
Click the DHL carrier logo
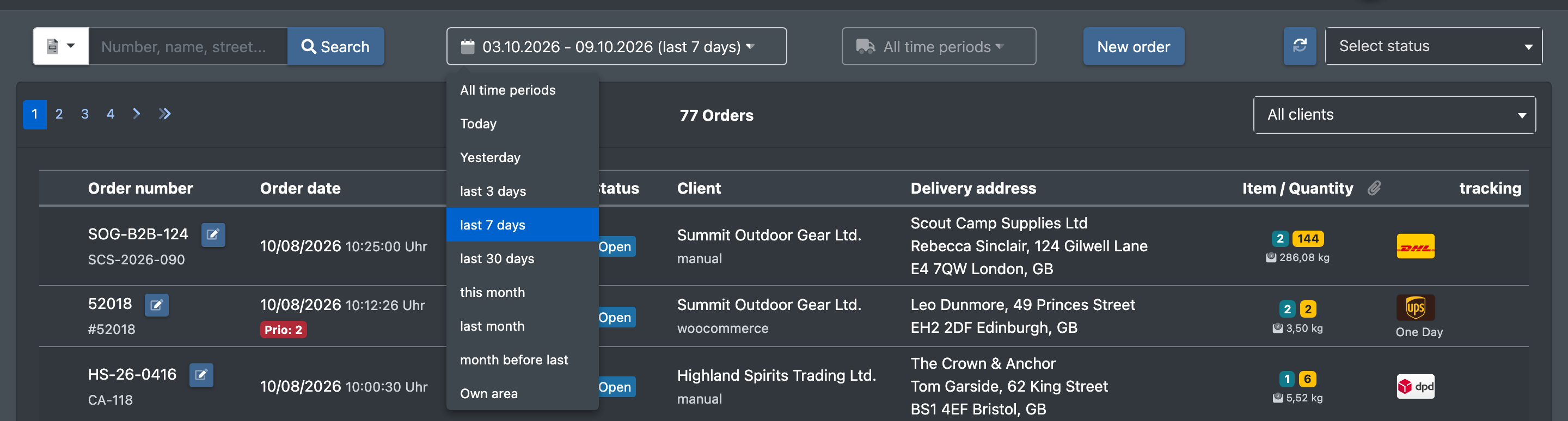point(1415,246)
